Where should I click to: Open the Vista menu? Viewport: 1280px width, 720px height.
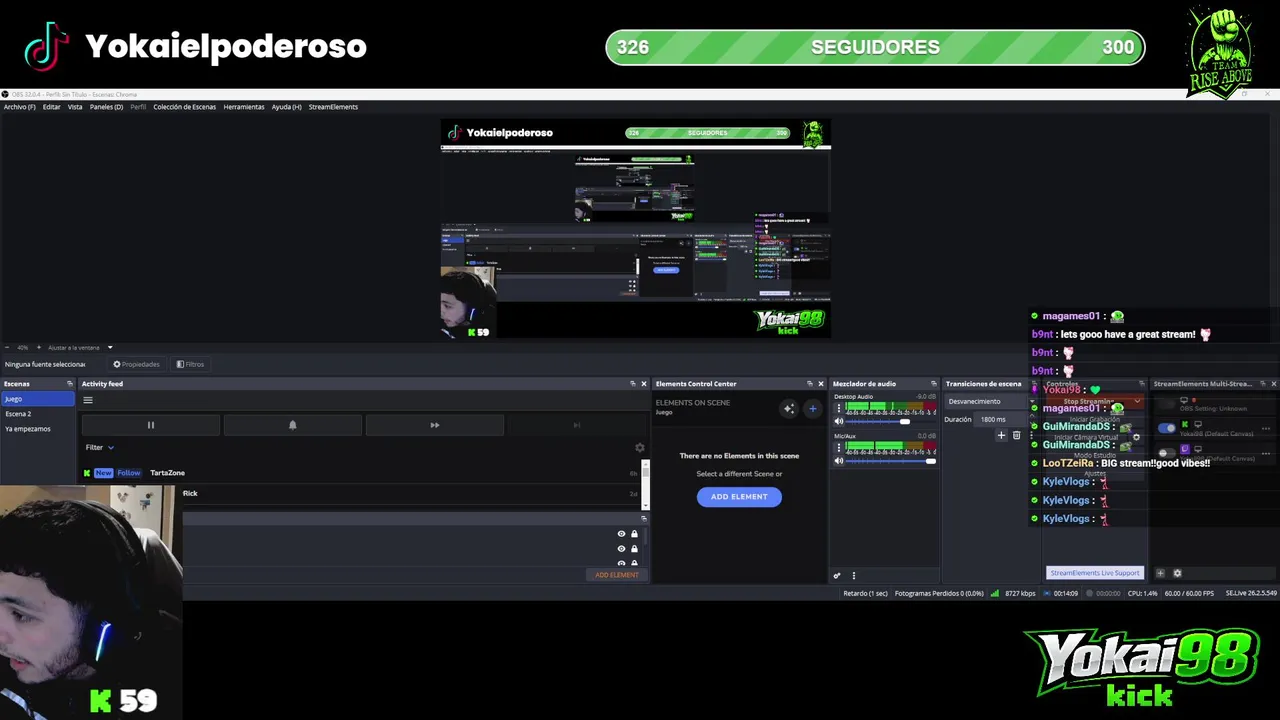pyautogui.click(x=75, y=107)
